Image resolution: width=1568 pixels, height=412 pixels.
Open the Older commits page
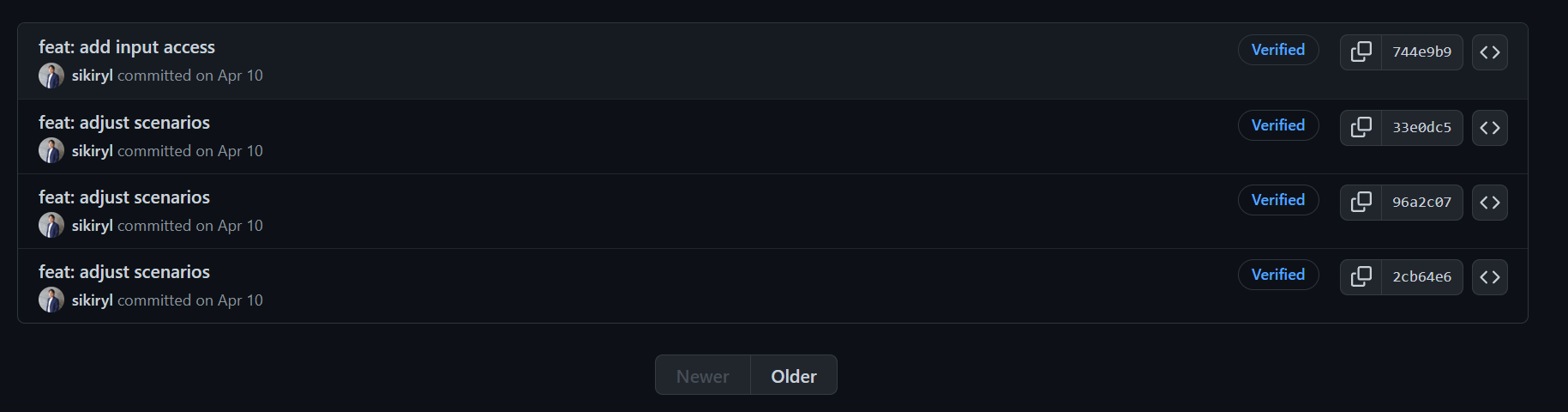coord(793,376)
